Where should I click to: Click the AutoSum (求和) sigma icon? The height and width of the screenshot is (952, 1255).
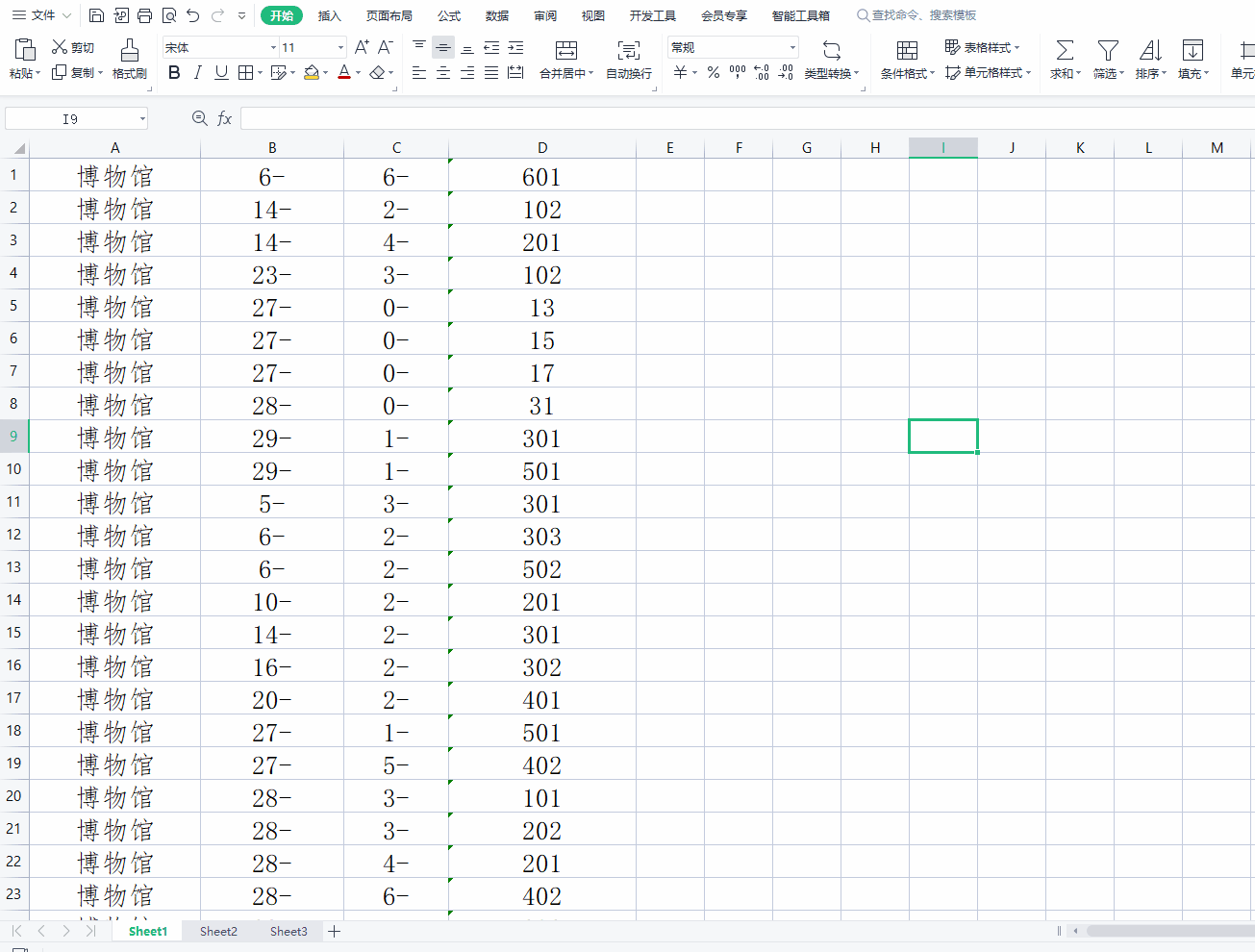point(1065,50)
